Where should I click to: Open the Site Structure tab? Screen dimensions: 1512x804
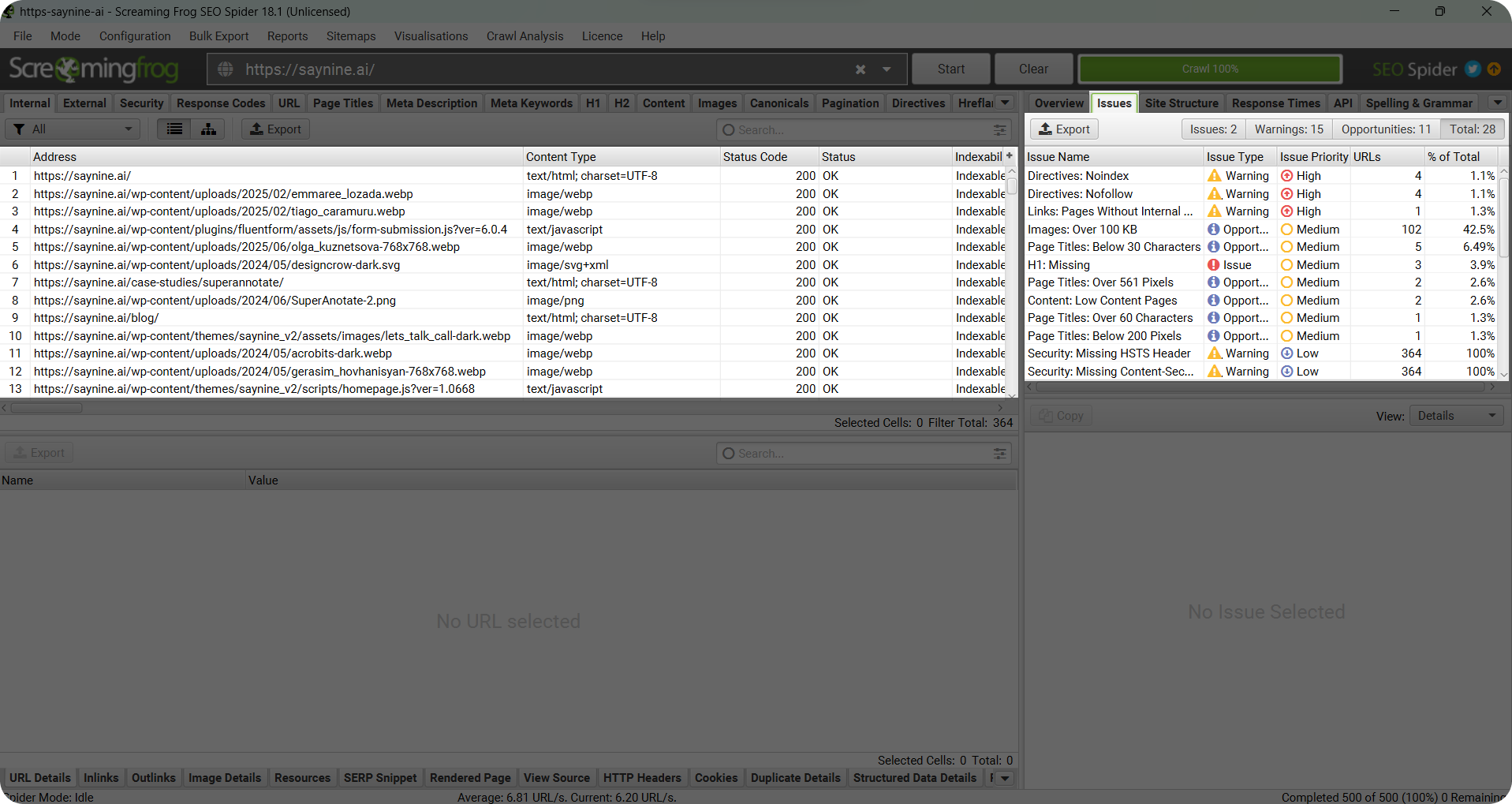point(1182,103)
